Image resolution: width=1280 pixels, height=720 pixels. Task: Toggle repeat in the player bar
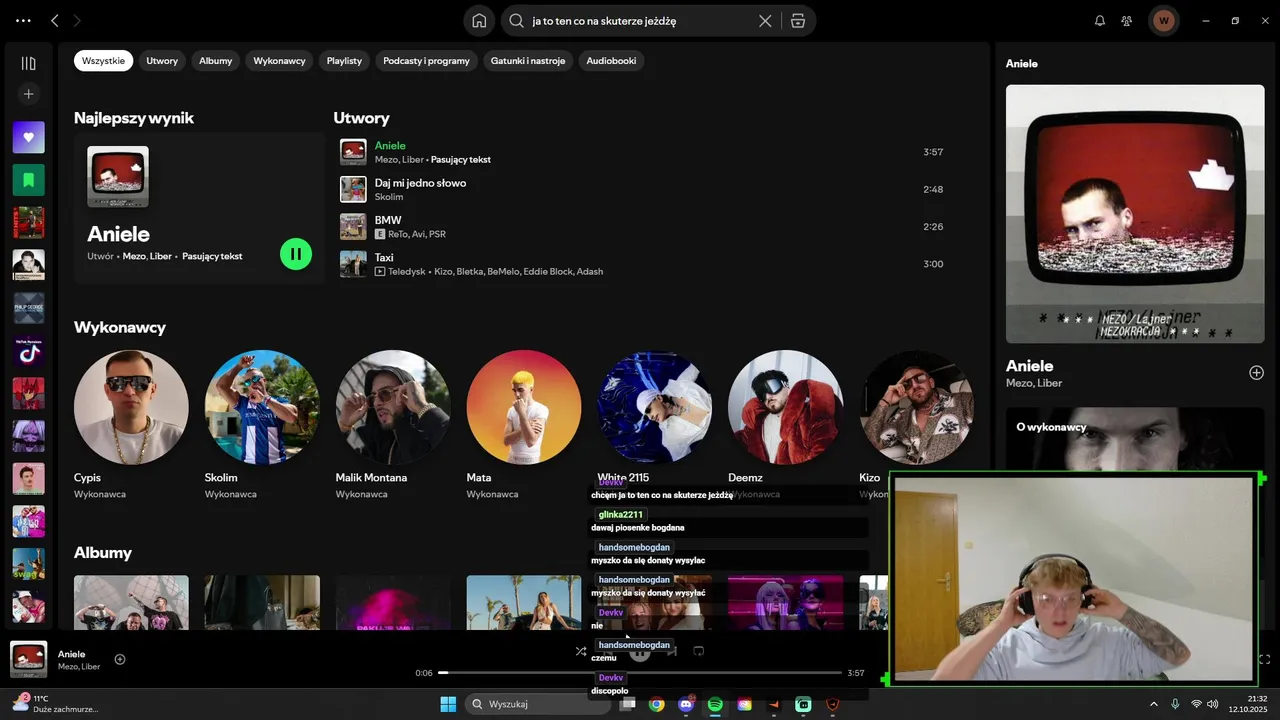pyautogui.click(x=699, y=651)
